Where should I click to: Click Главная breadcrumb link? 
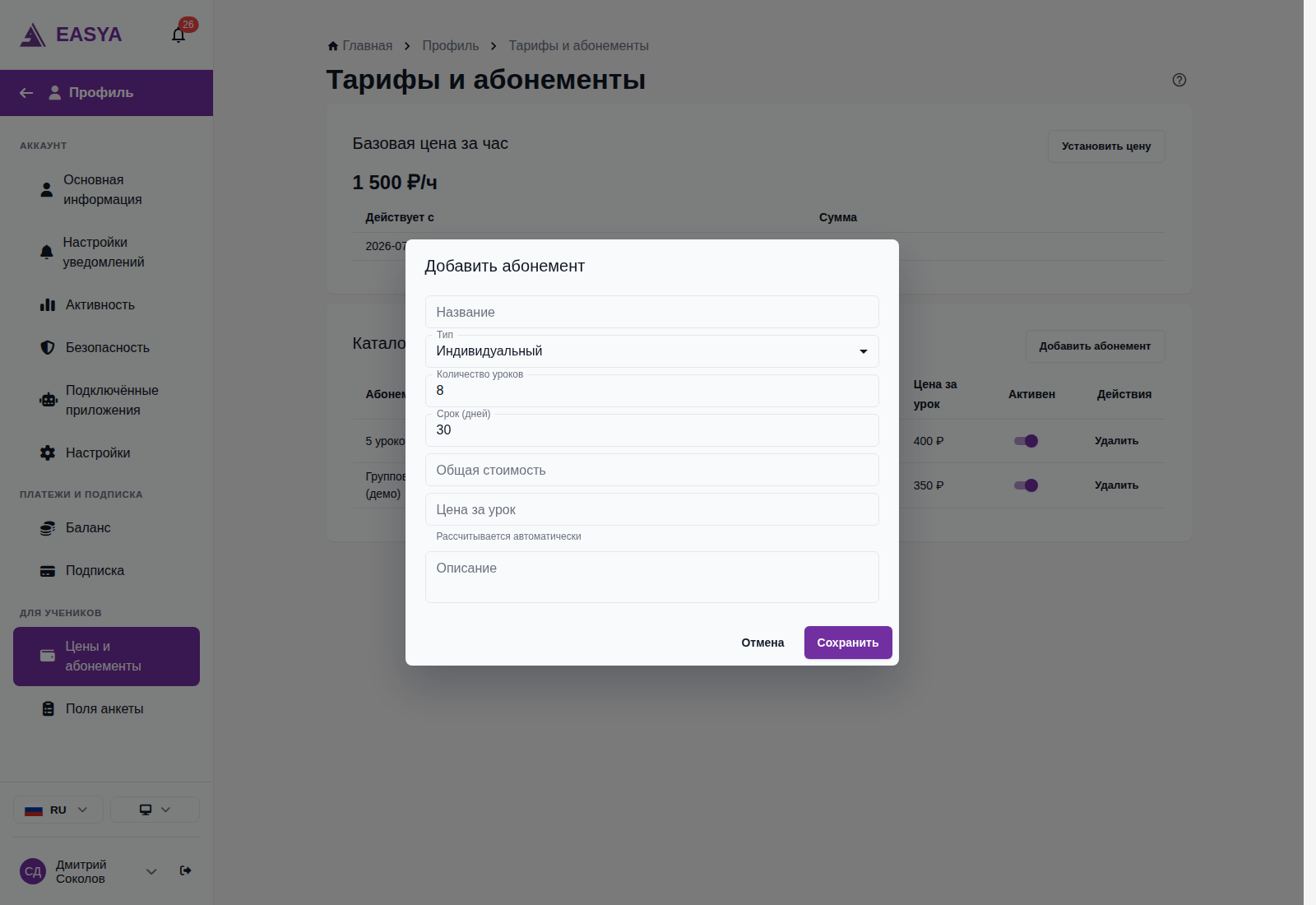[367, 46]
